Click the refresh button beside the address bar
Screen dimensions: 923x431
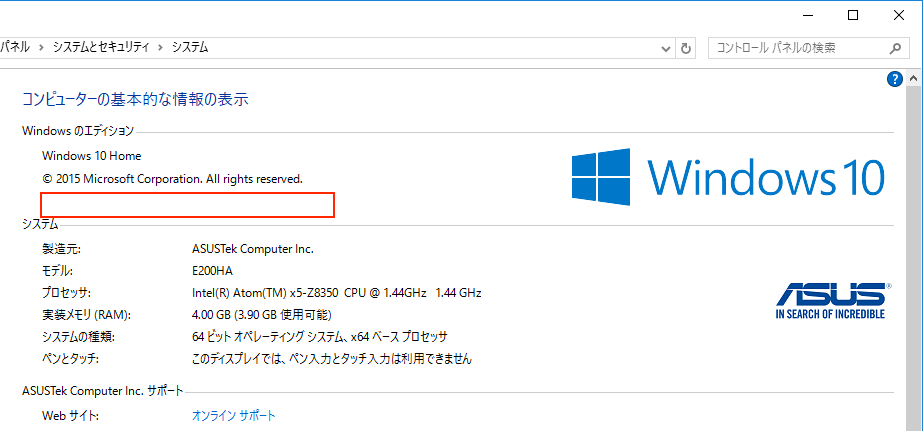pos(686,48)
